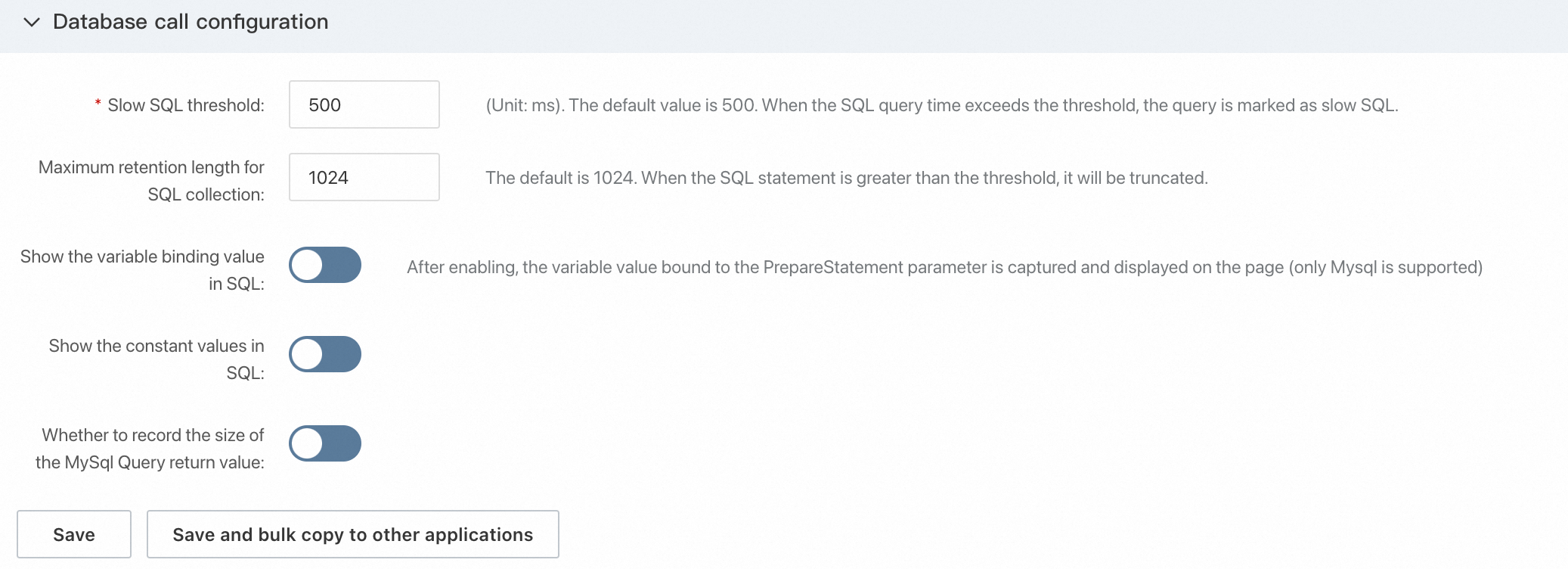Viewport: 1568px width, 569px height.
Task: Toggle recording of MySql Query return size
Action: [x=325, y=444]
